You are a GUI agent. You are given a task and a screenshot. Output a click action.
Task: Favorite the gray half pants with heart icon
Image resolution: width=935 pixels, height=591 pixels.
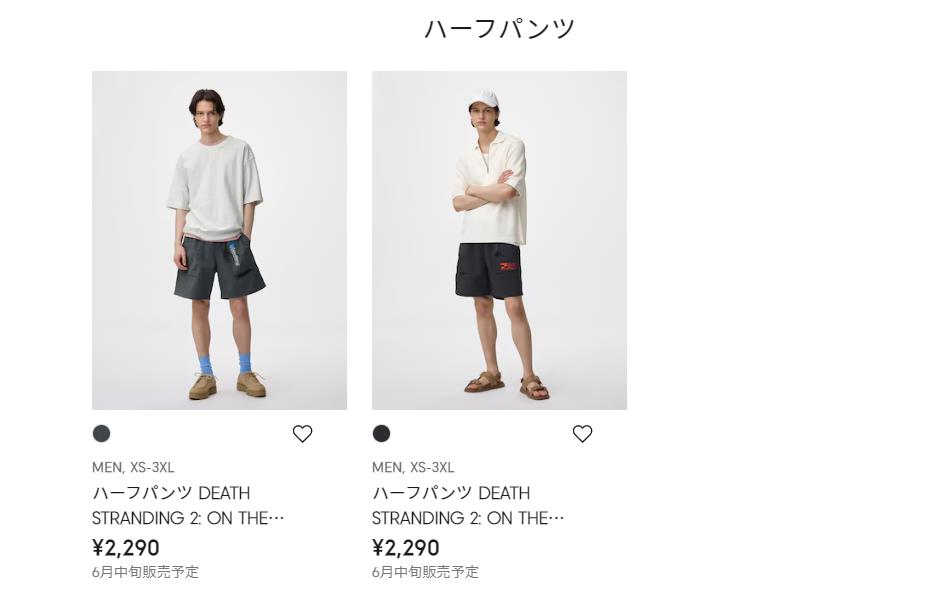(x=302, y=433)
